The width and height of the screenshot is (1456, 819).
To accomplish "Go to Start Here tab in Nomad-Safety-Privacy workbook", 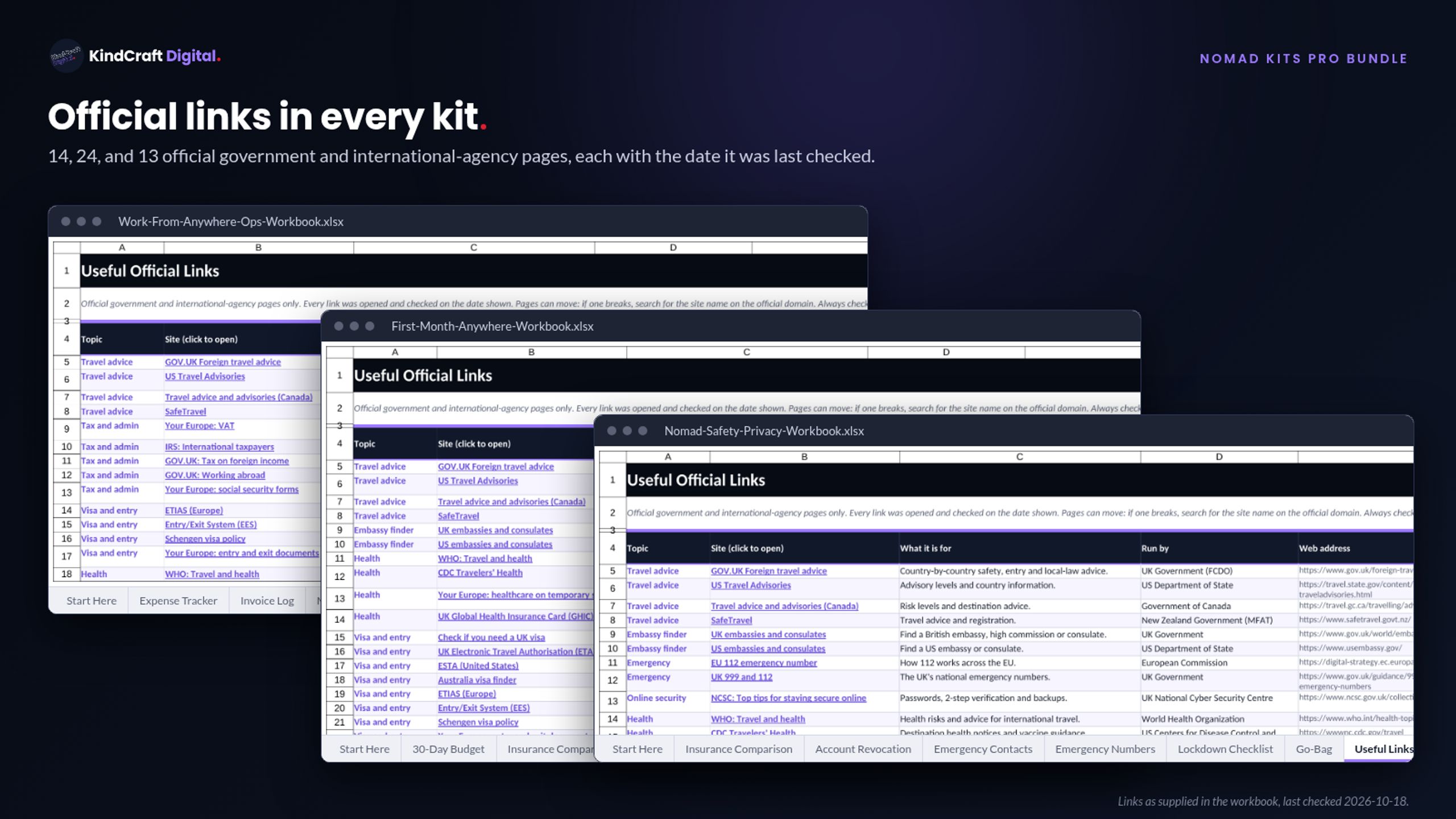I will tap(637, 749).
